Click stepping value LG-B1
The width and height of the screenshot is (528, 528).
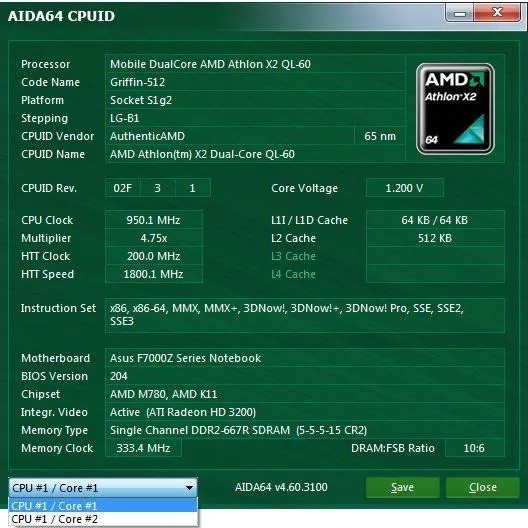(x=255, y=118)
